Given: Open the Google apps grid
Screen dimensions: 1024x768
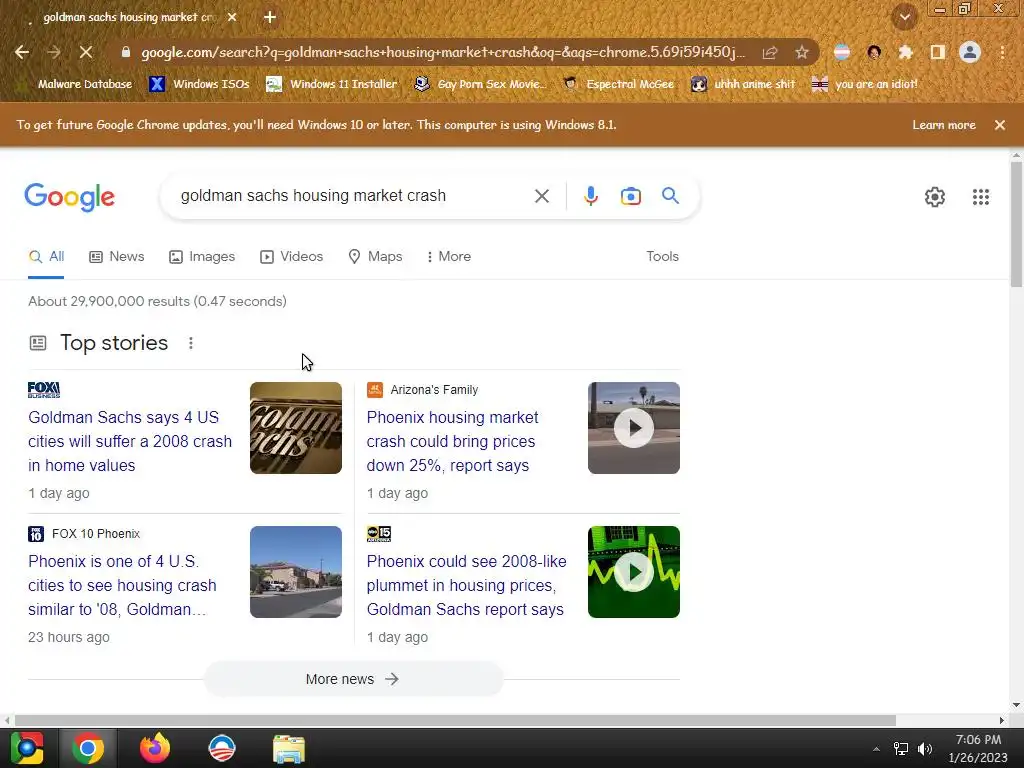Looking at the screenshot, I should [981, 197].
